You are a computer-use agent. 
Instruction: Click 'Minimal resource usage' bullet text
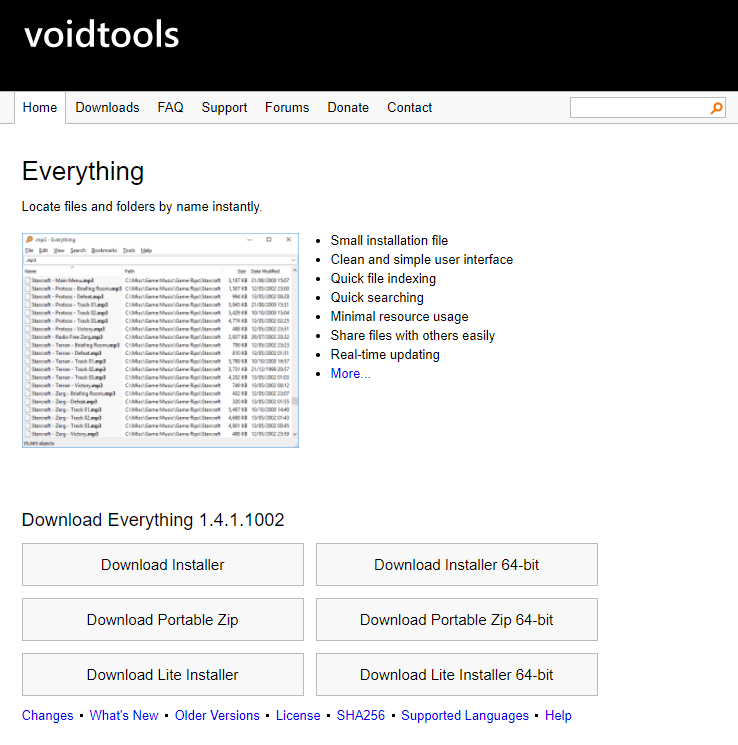400,316
